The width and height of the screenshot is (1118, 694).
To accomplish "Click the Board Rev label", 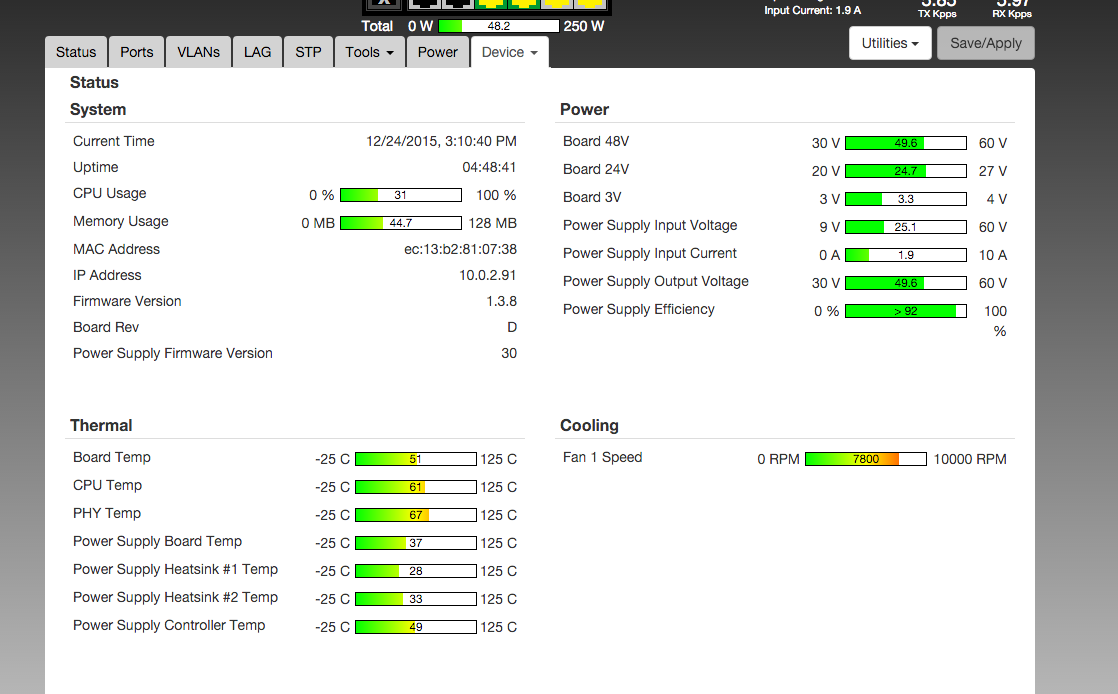I will (x=106, y=327).
